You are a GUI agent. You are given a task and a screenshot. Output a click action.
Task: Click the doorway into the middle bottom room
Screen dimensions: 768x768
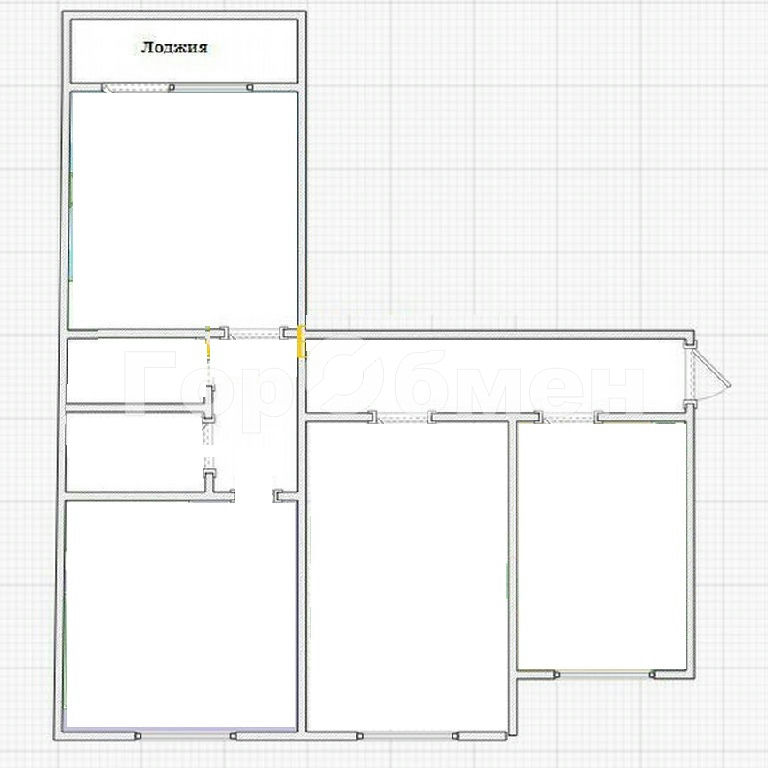pos(402,417)
